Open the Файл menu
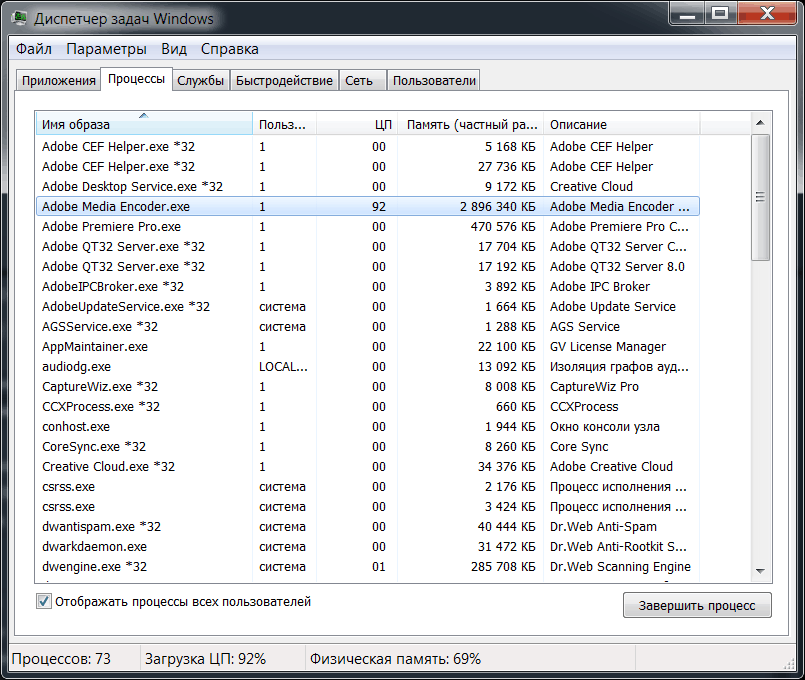 [34, 49]
